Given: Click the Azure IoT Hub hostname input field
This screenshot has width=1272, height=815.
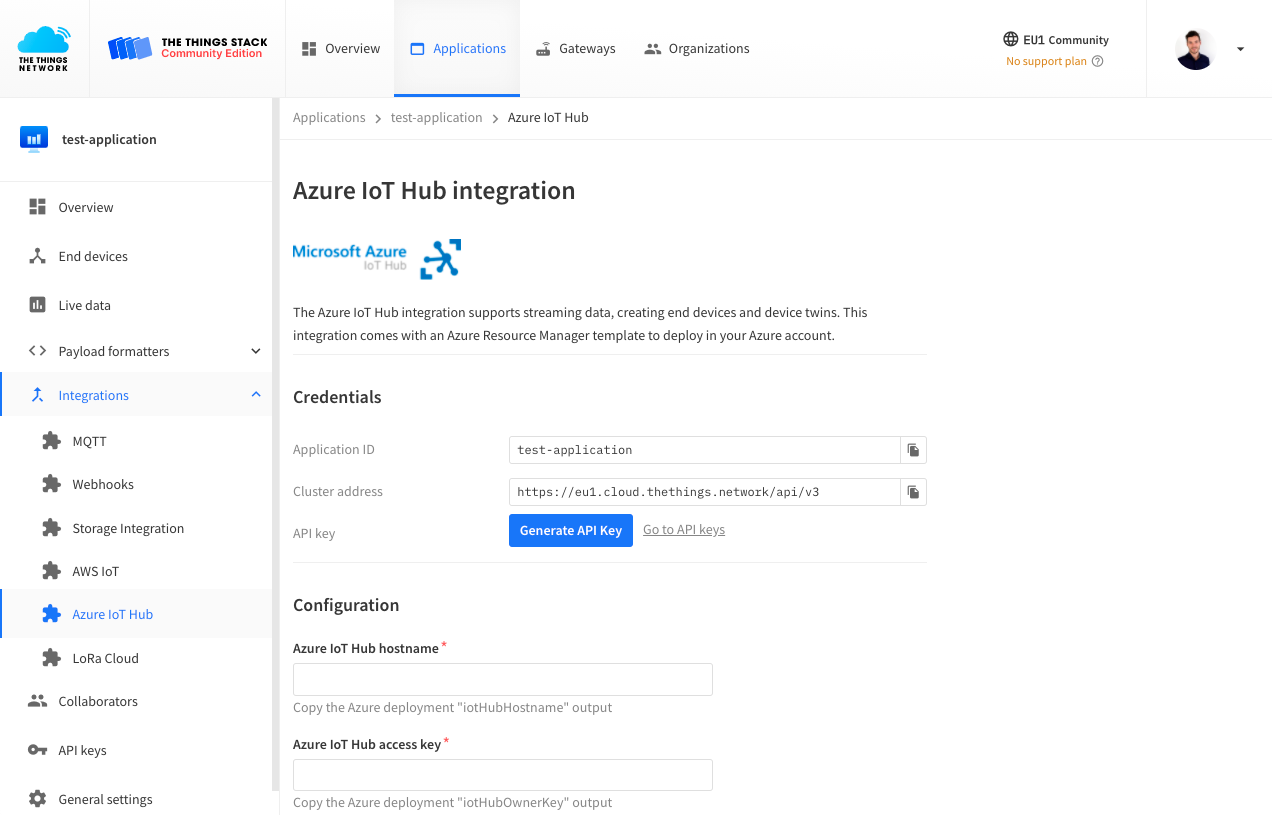Looking at the screenshot, I should (502, 679).
